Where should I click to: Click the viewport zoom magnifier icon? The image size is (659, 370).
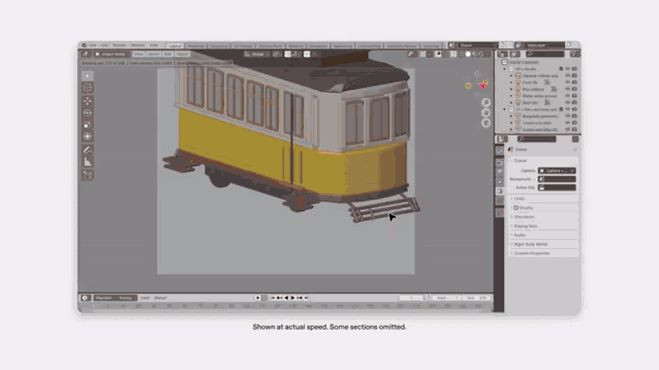click(x=486, y=103)
